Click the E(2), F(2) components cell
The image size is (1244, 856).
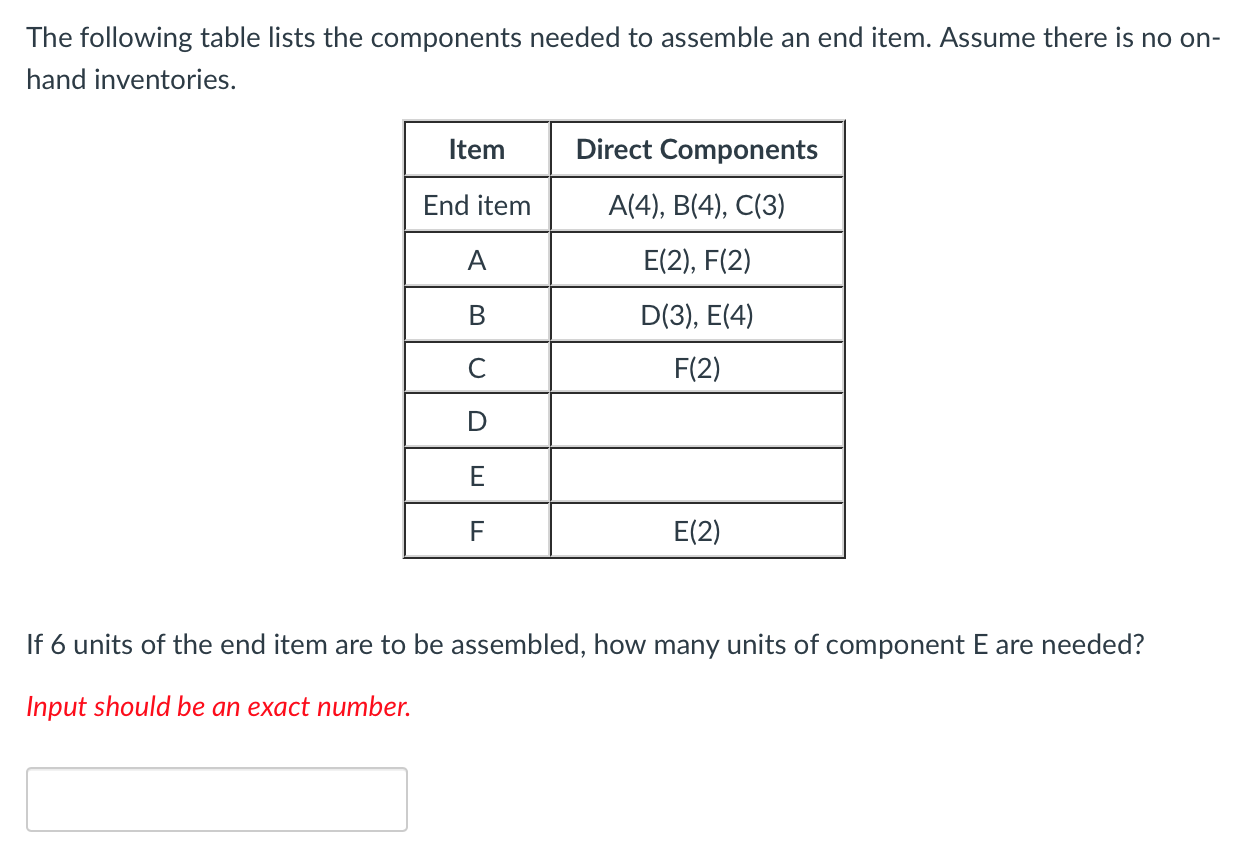point(697,259)
